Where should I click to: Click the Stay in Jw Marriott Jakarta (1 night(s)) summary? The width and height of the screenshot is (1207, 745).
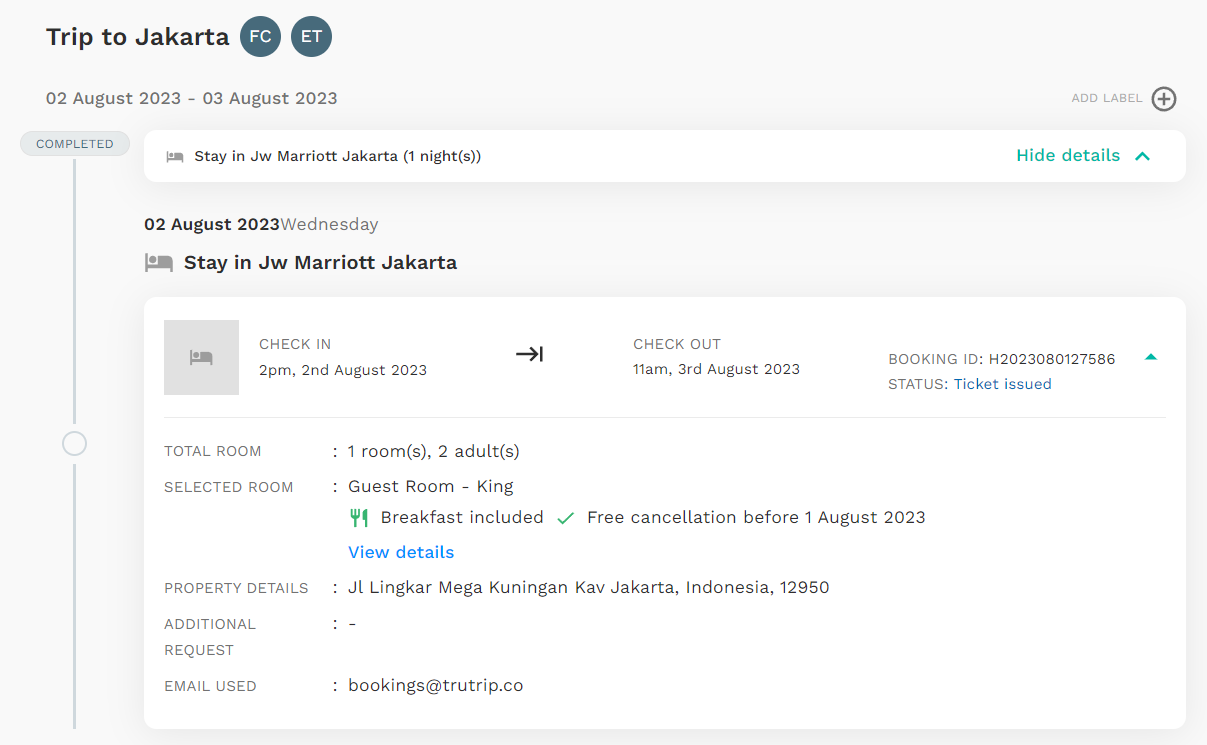point(338,156)
